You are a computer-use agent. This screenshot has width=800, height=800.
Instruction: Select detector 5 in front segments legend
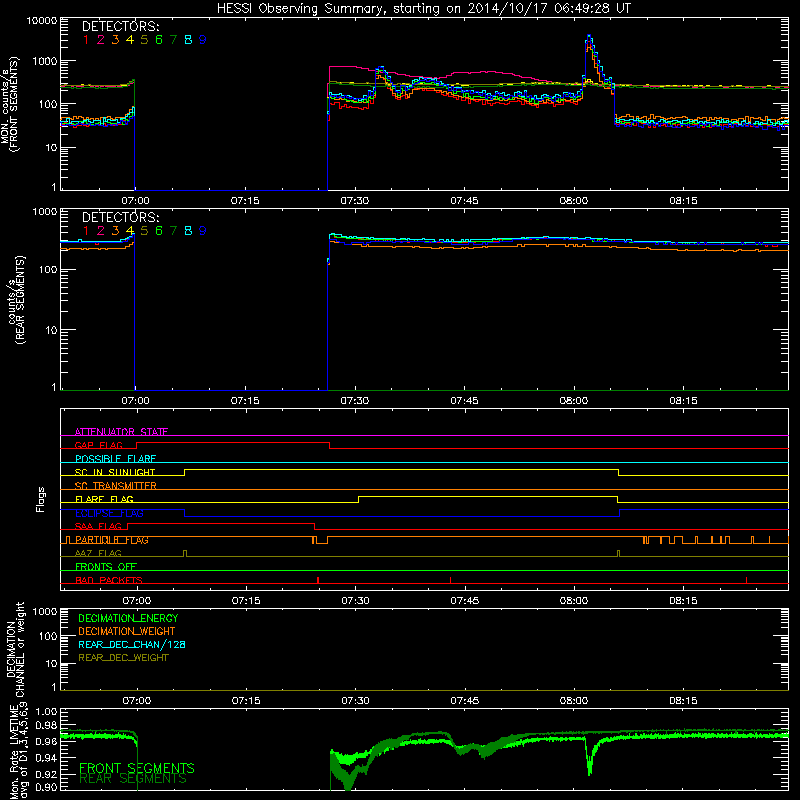[144, 40]
